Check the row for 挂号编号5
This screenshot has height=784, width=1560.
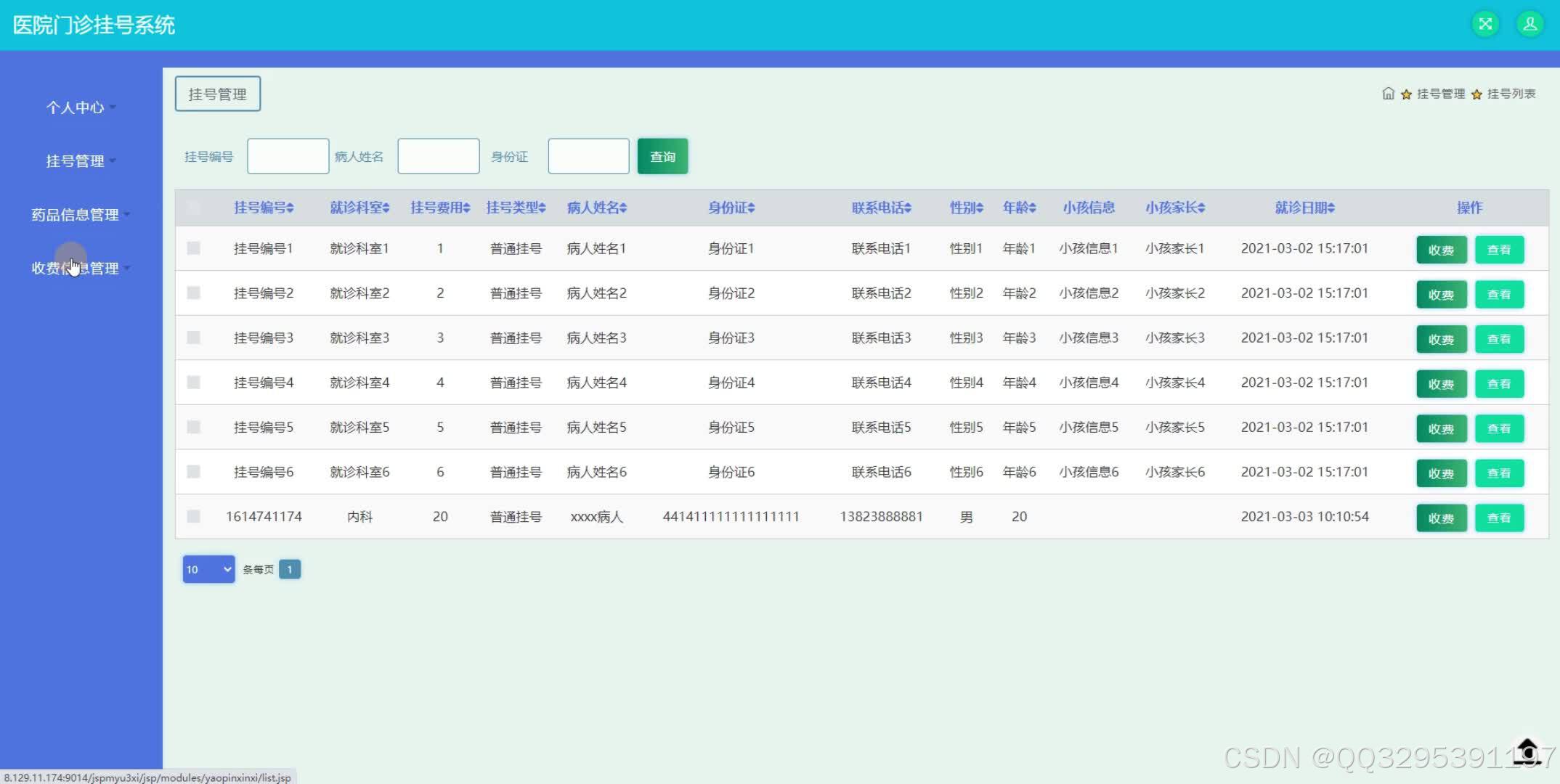[193, 427]
